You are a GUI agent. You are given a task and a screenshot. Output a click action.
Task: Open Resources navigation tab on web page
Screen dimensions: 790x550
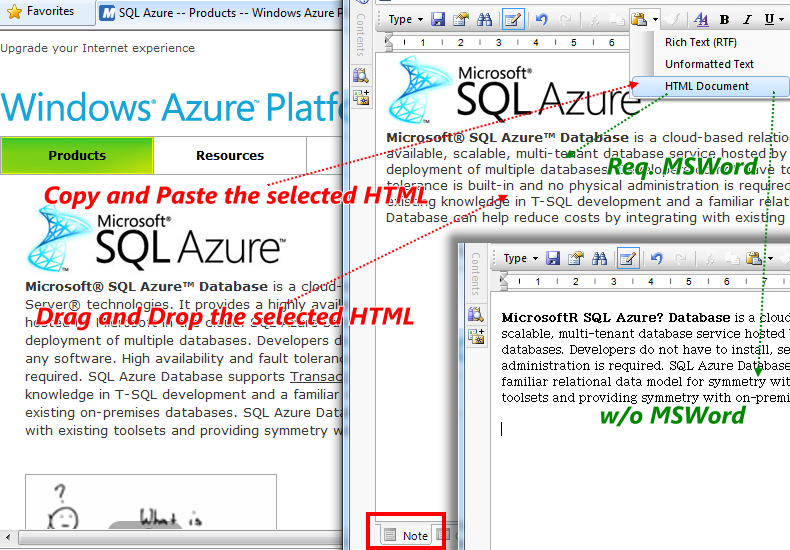coord(230,156)
